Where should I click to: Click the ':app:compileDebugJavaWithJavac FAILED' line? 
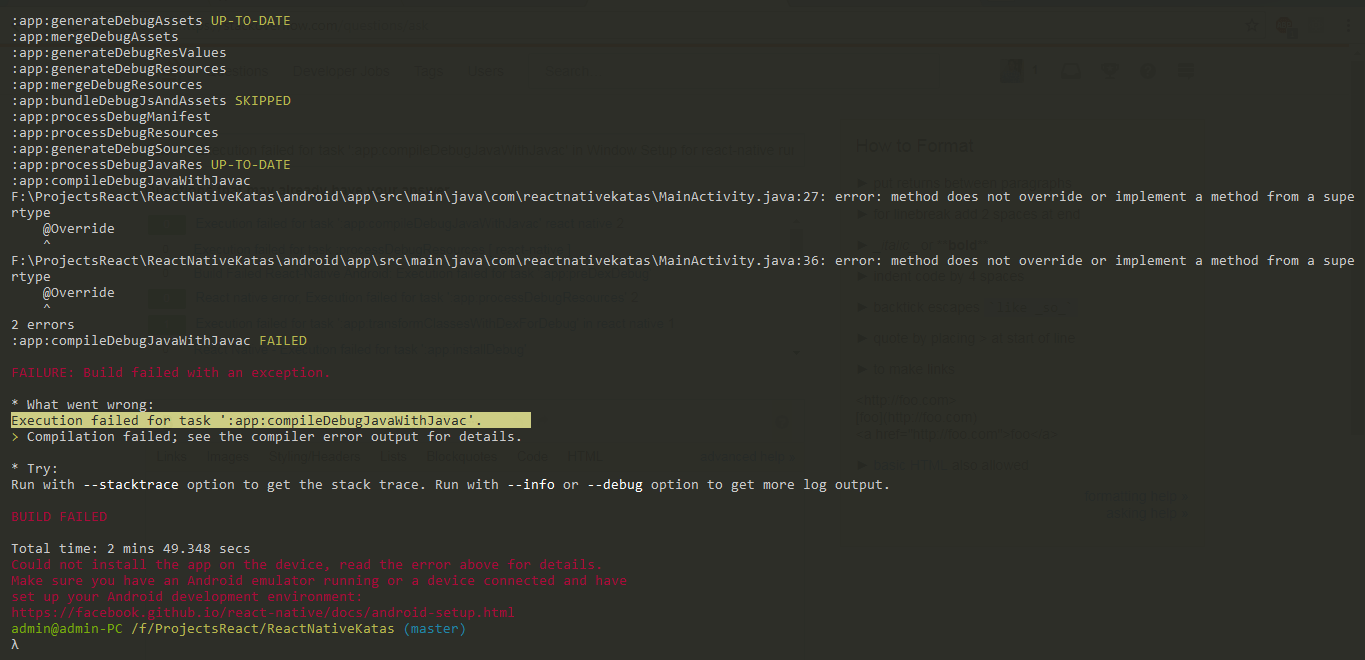pos(159,341)
